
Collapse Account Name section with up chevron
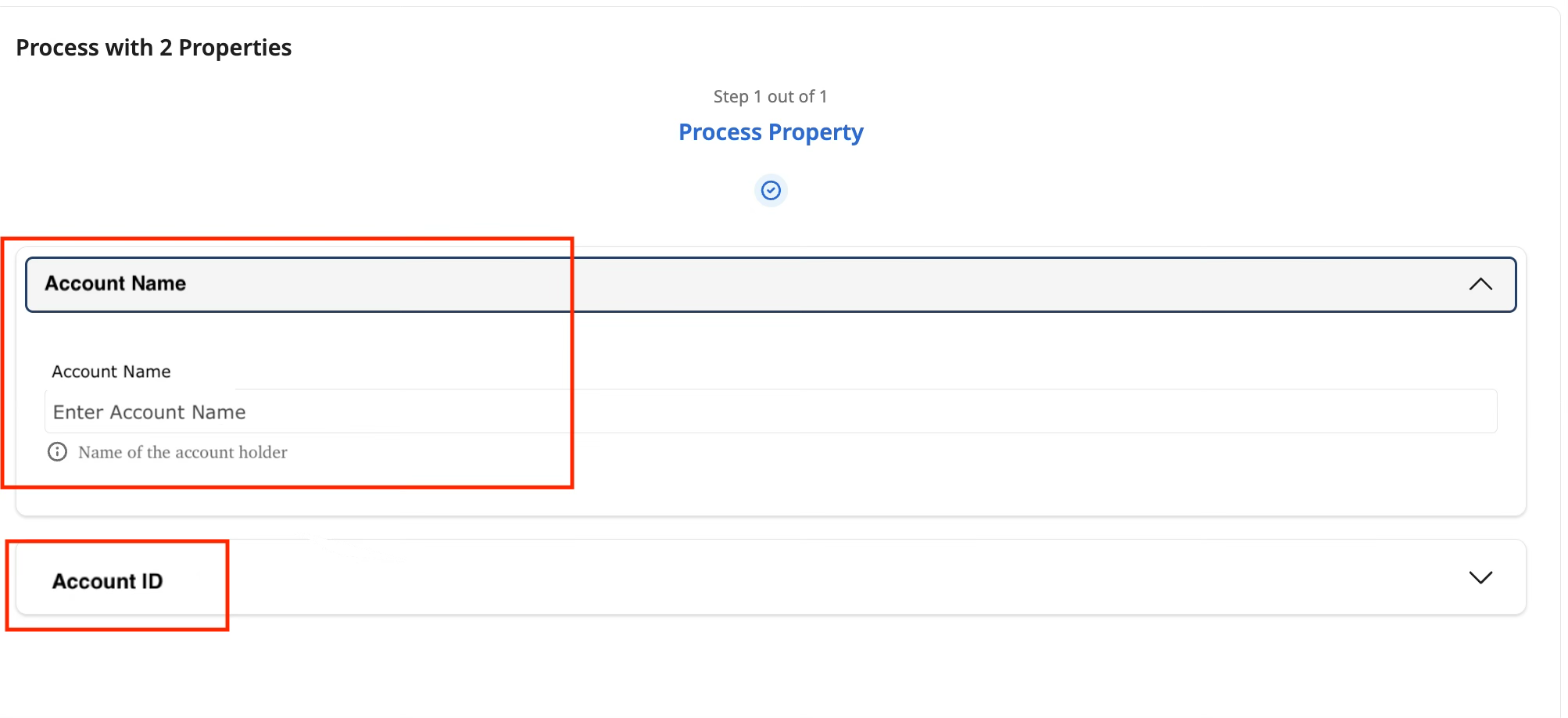pyautogui.click(x=1480, y=284)
